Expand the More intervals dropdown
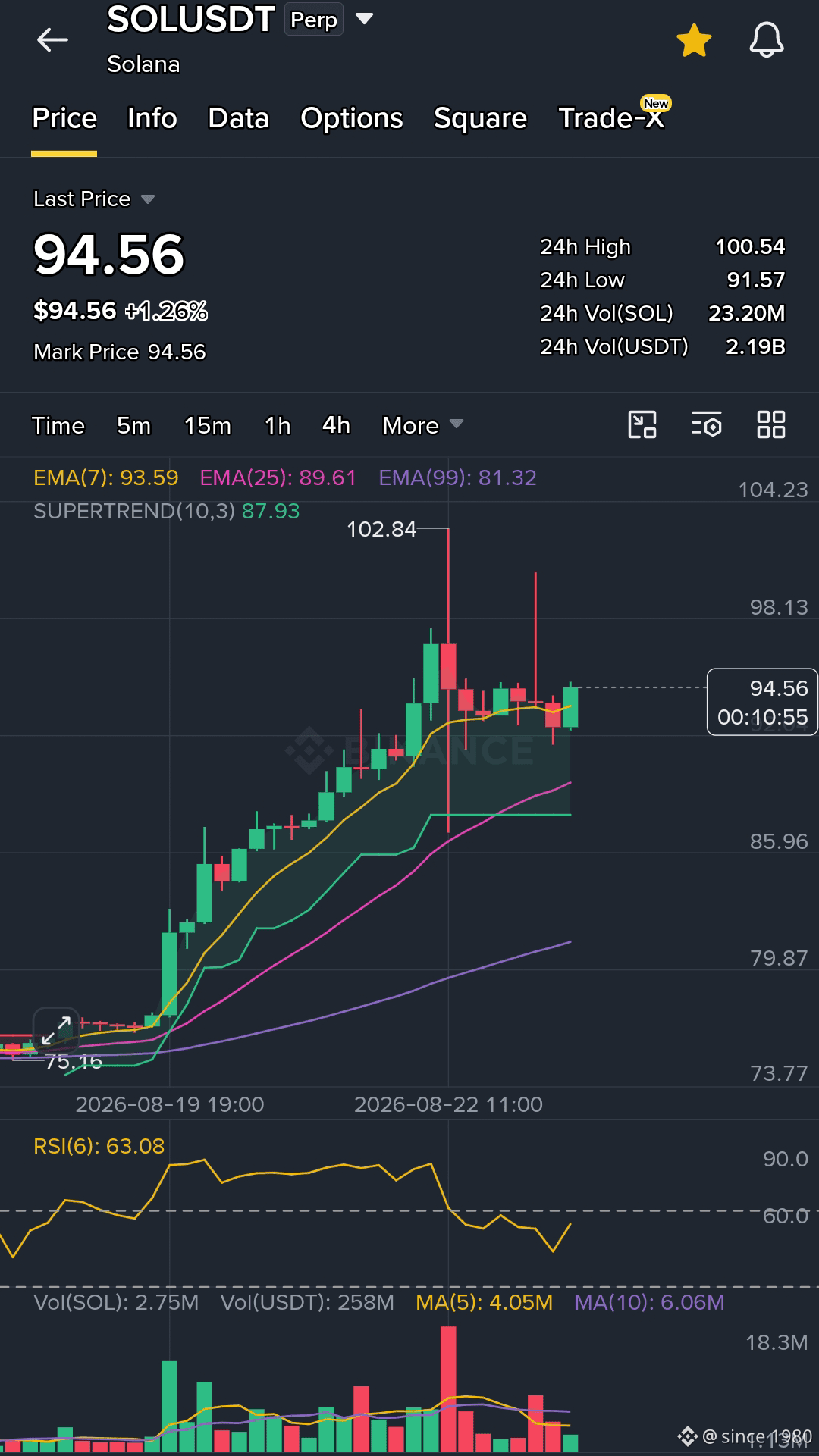The height and width of the screenshot is (1456, 819). tap(422, 426)
